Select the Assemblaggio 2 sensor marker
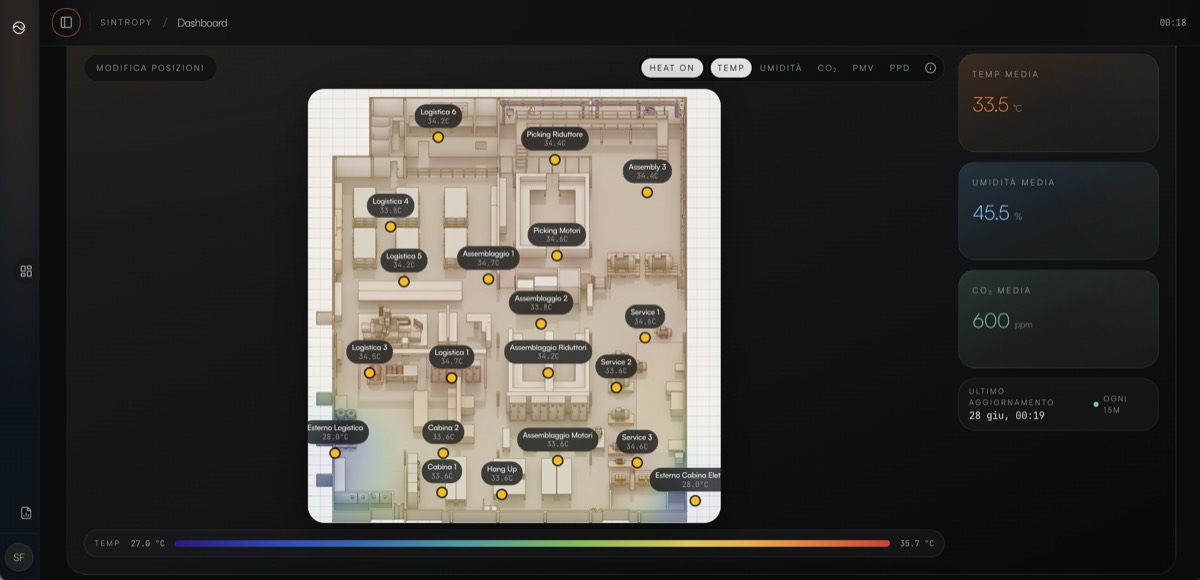The width and height of the screenshot is (1200, 580). (x=541, y=324)
